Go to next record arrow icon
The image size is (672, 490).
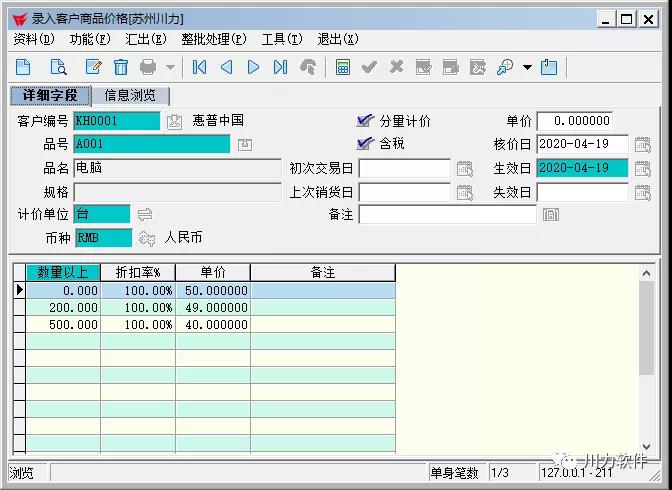coord(253,67)
